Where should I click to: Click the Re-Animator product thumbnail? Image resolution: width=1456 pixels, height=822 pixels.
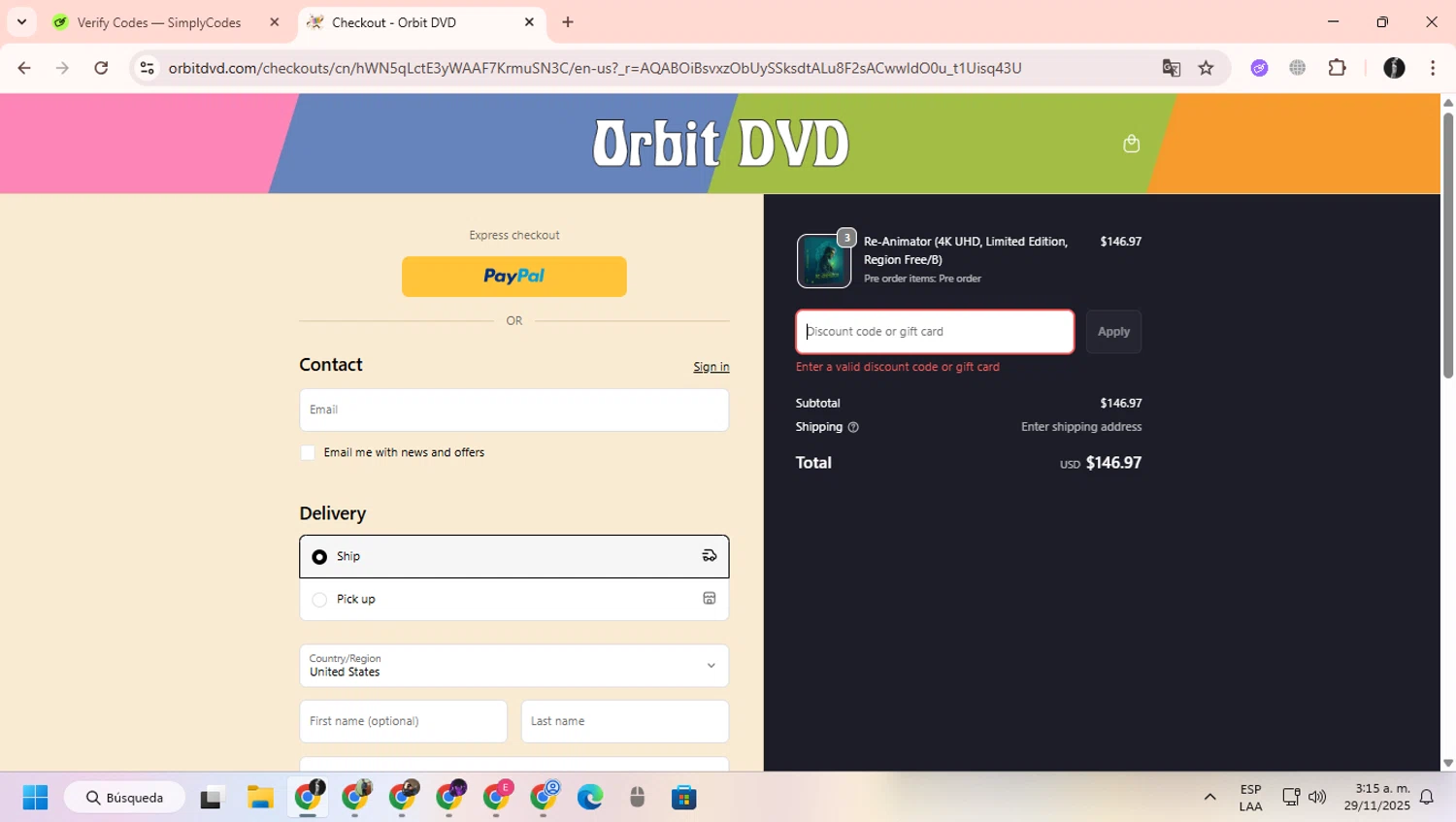[x=824, y=261]
